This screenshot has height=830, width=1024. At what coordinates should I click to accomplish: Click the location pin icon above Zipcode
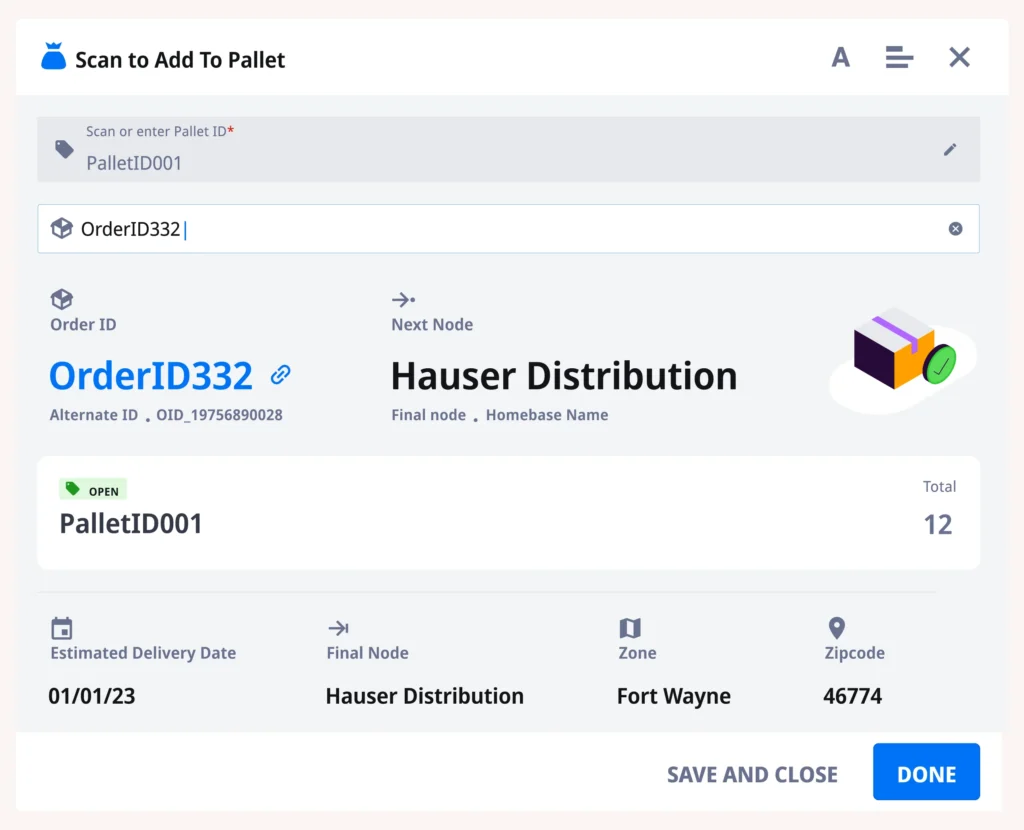coord(837,628)
